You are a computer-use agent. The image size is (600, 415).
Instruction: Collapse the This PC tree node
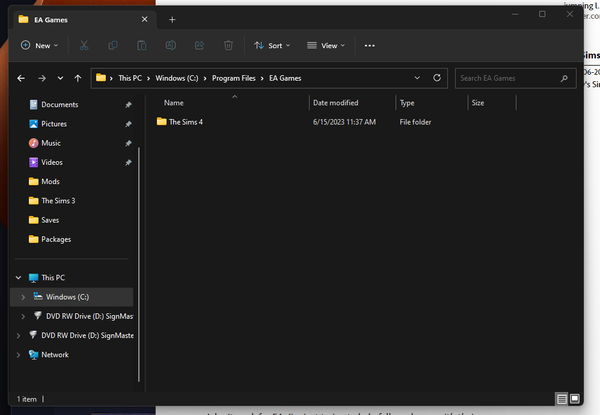click(x=18, y=278)
